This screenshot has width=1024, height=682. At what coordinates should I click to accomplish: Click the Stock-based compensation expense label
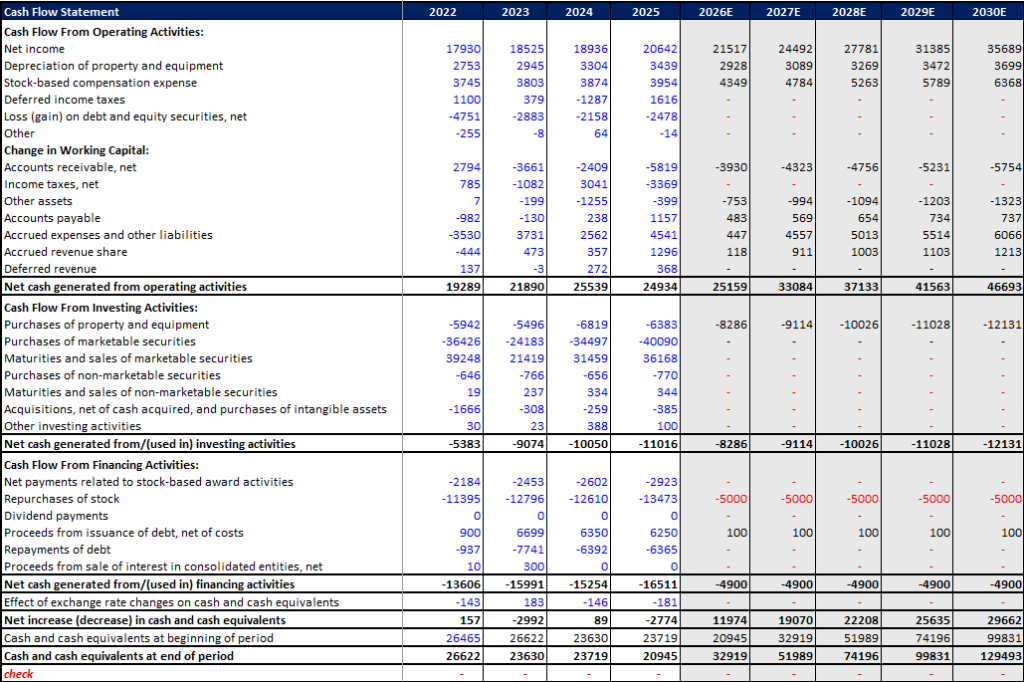pos(101,82)
